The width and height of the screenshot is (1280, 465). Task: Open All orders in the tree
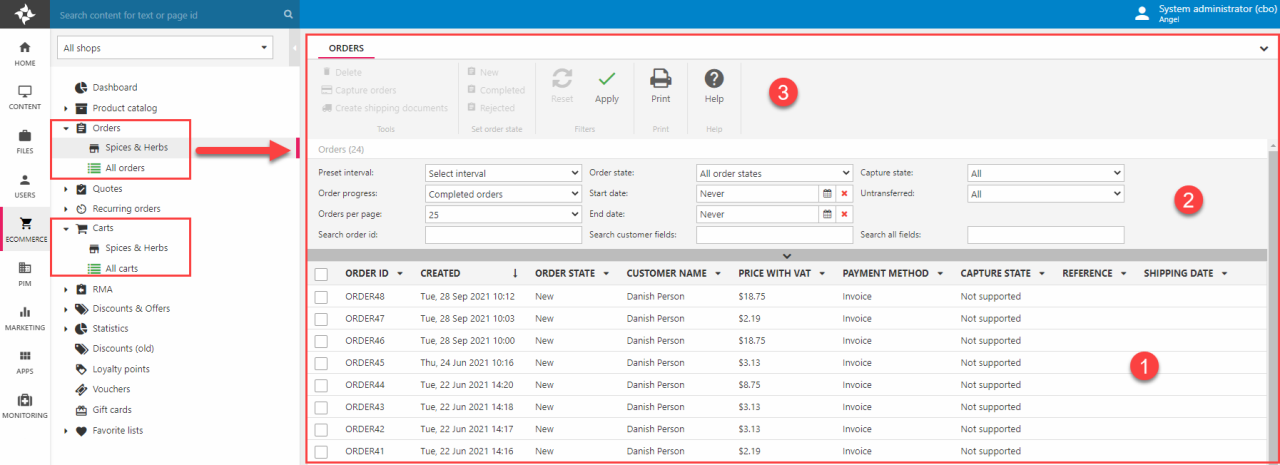pos(124,168)
